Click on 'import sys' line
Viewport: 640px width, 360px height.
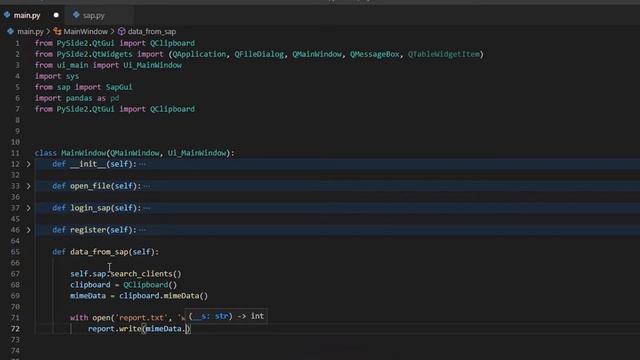pos(57,76)
